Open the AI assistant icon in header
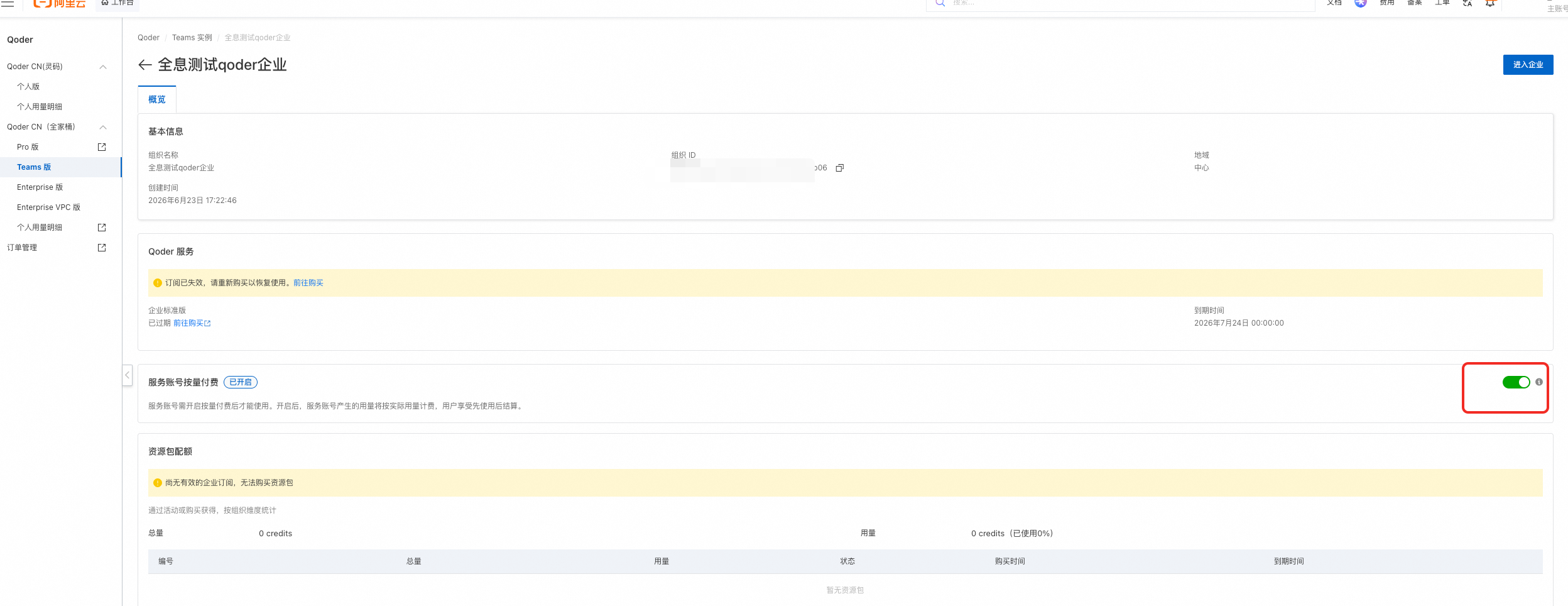This screenshot has height=606, width=1568. pyautogui.click(x=1361, y=3)
